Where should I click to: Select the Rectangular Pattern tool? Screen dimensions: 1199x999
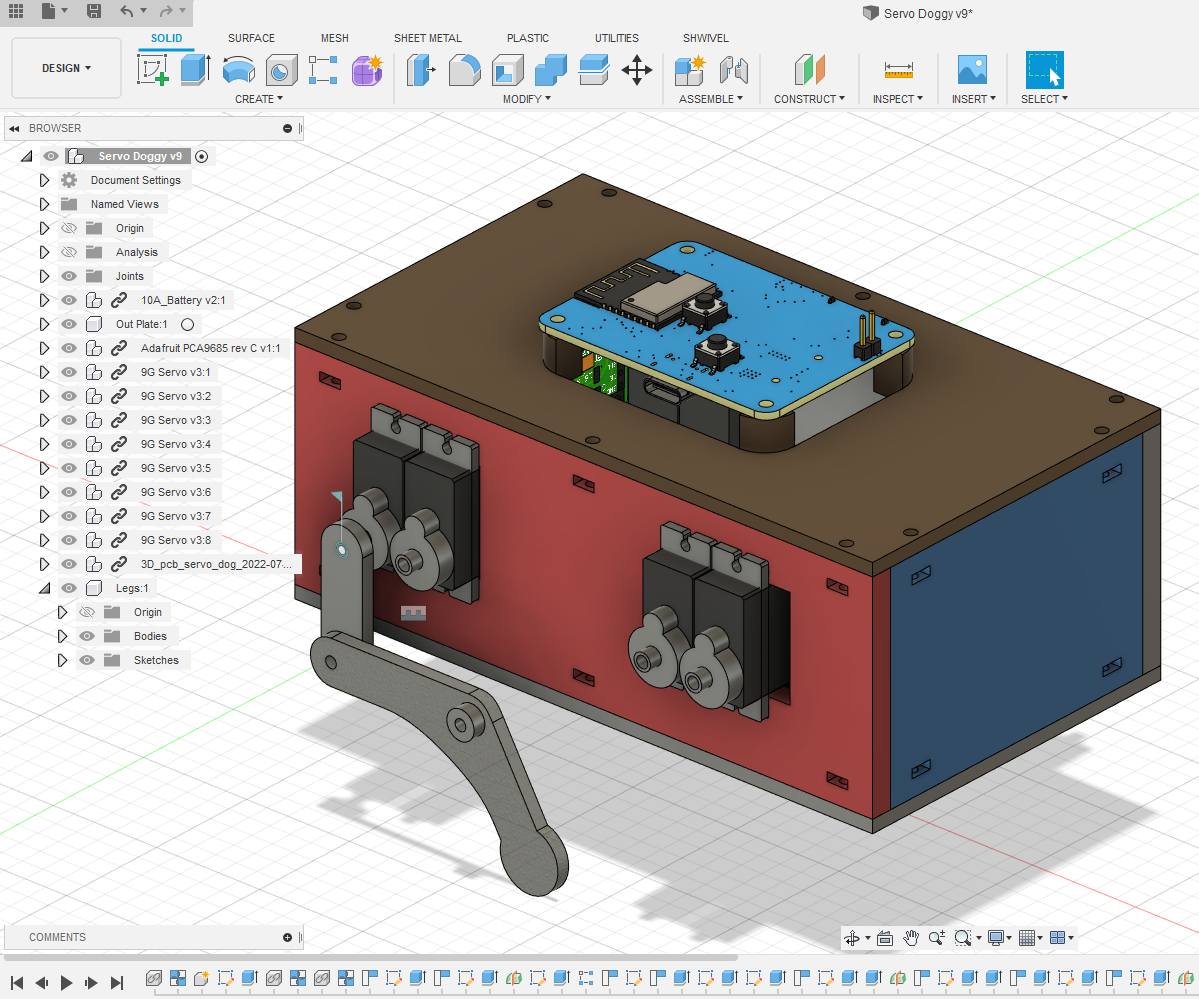click(323, 70)
